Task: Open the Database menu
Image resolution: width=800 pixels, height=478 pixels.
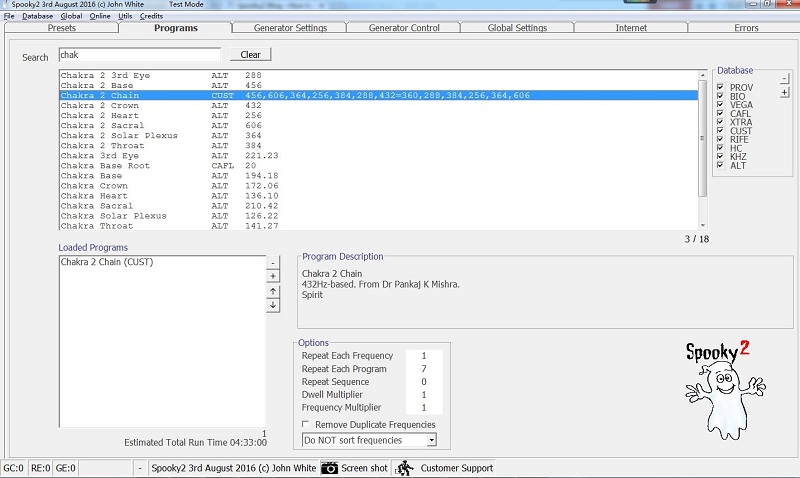Action: (38, 17)
